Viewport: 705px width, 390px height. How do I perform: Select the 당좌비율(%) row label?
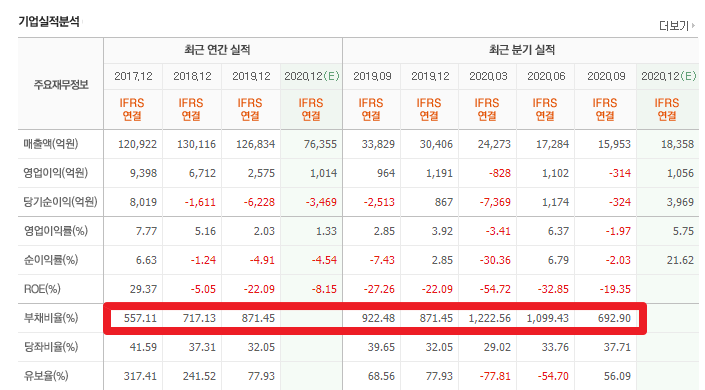click(51, 347)
